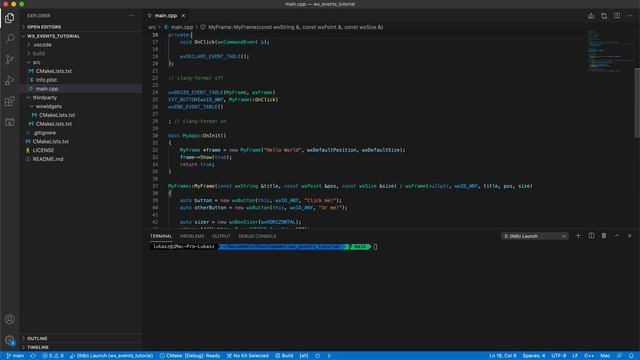Click No Kit Selected in status bar
Screen dimensions: 640x360
[247, 356]
